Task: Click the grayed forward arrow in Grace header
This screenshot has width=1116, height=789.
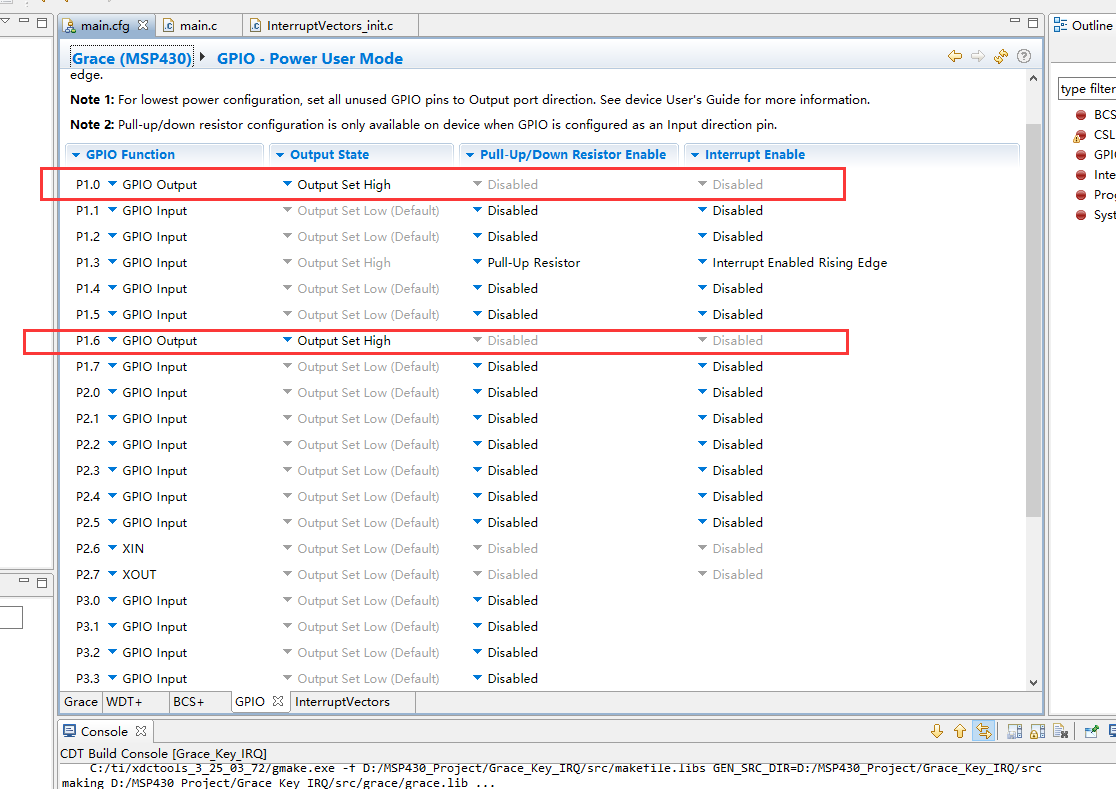Action: coord(978,56)
